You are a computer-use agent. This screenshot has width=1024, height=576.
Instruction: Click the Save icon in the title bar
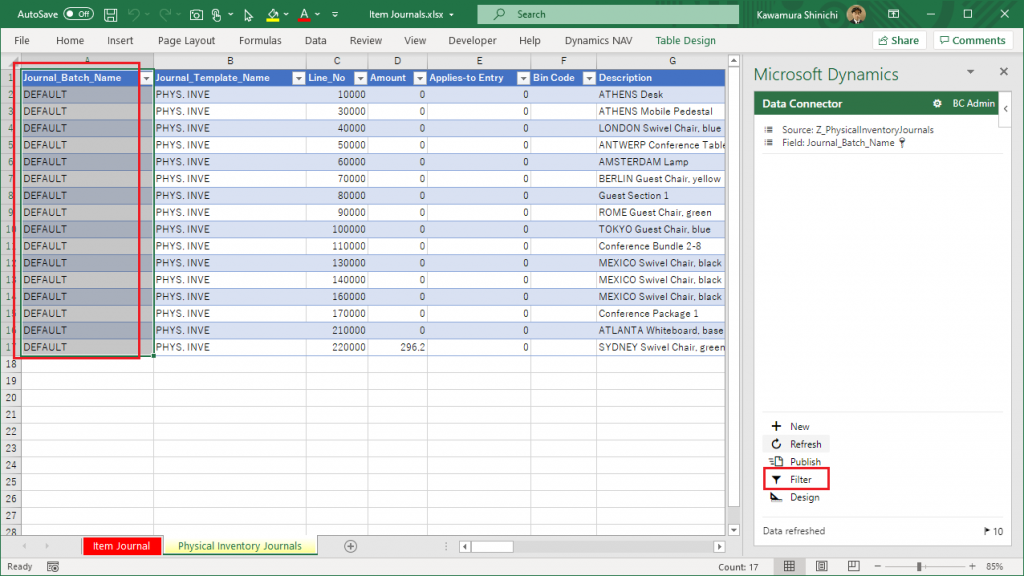point(111,14)
